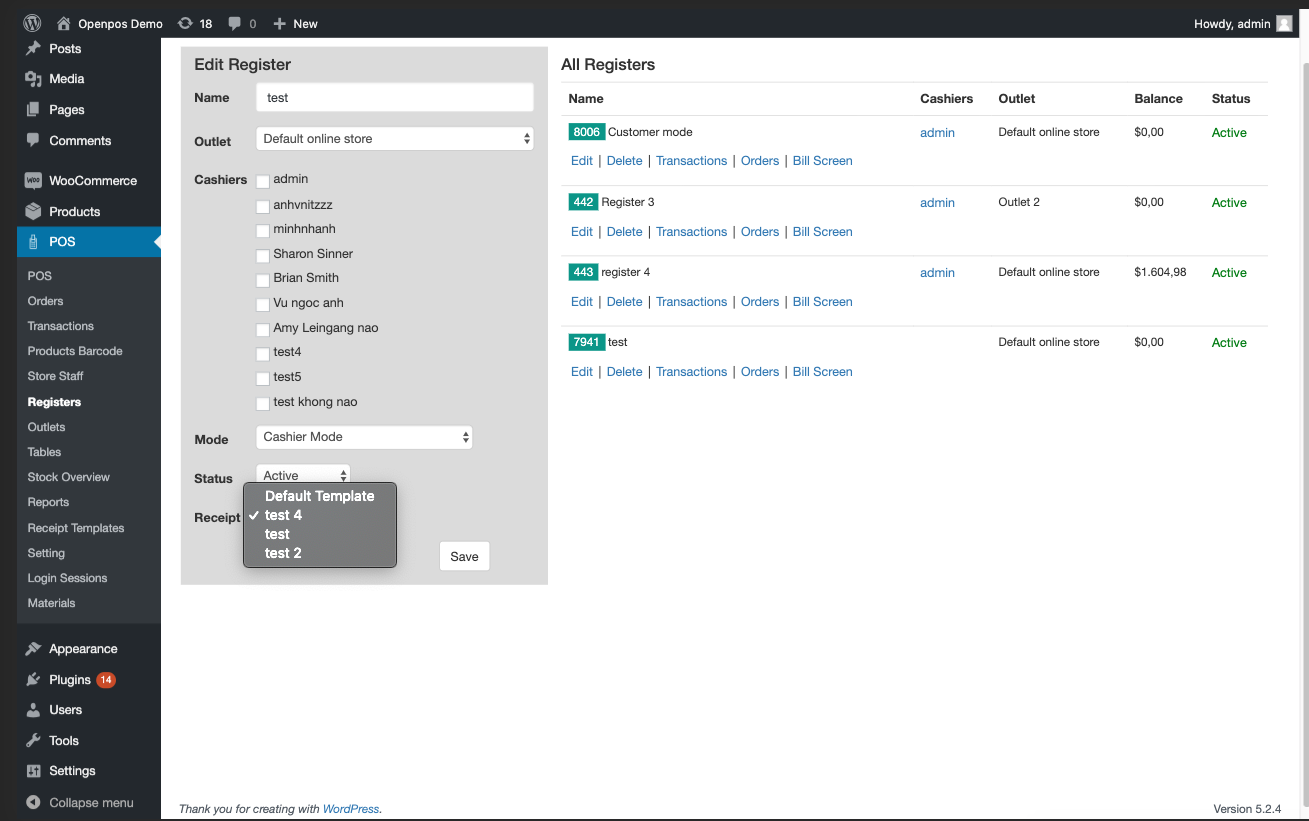Click the comments bubble icon in toolbar
Screen dimensions: 1309x821
(235, 23)
